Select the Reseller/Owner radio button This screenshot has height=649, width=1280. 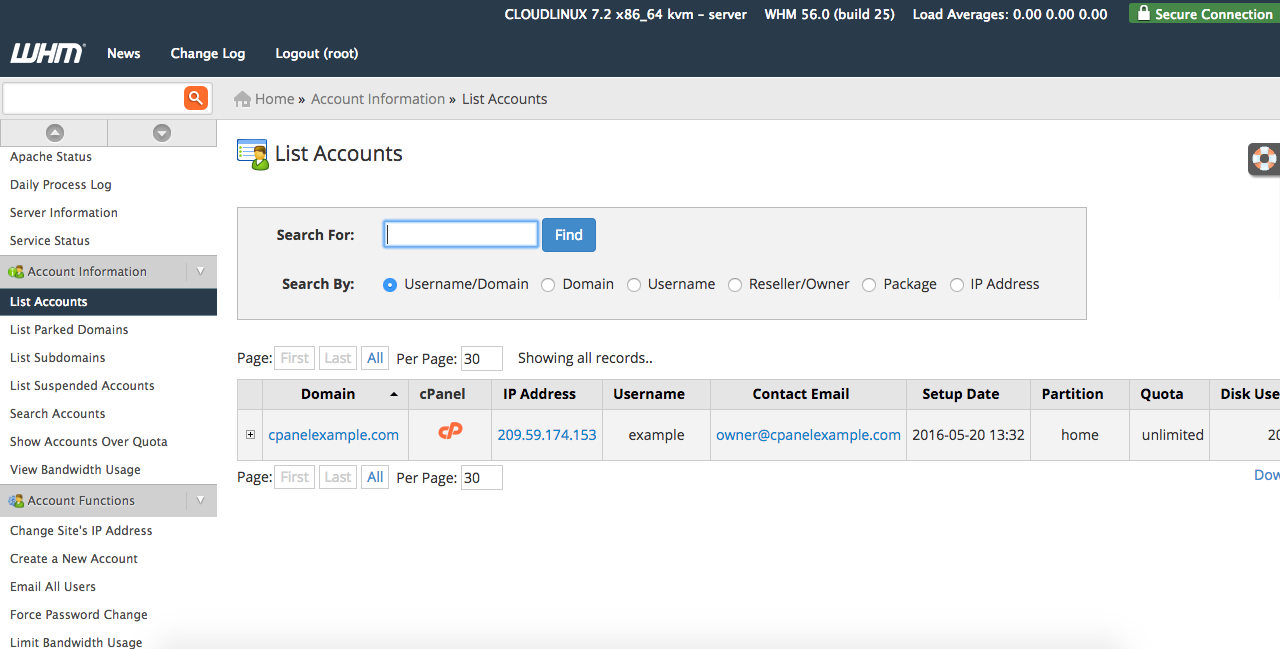point(735,285)
